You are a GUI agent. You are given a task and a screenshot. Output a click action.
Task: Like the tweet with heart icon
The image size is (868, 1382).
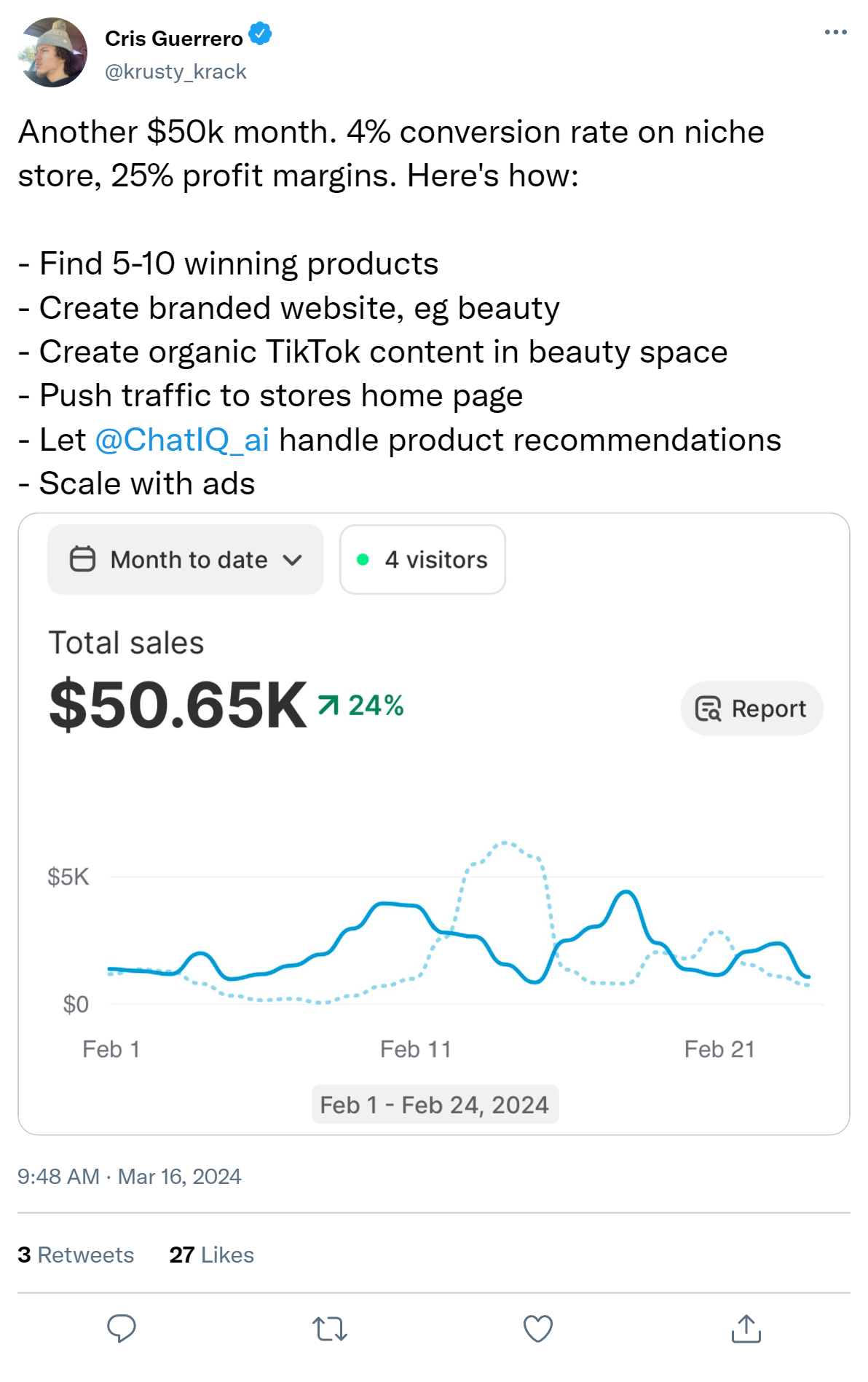pyautogui.click(x=538, y=1329)
